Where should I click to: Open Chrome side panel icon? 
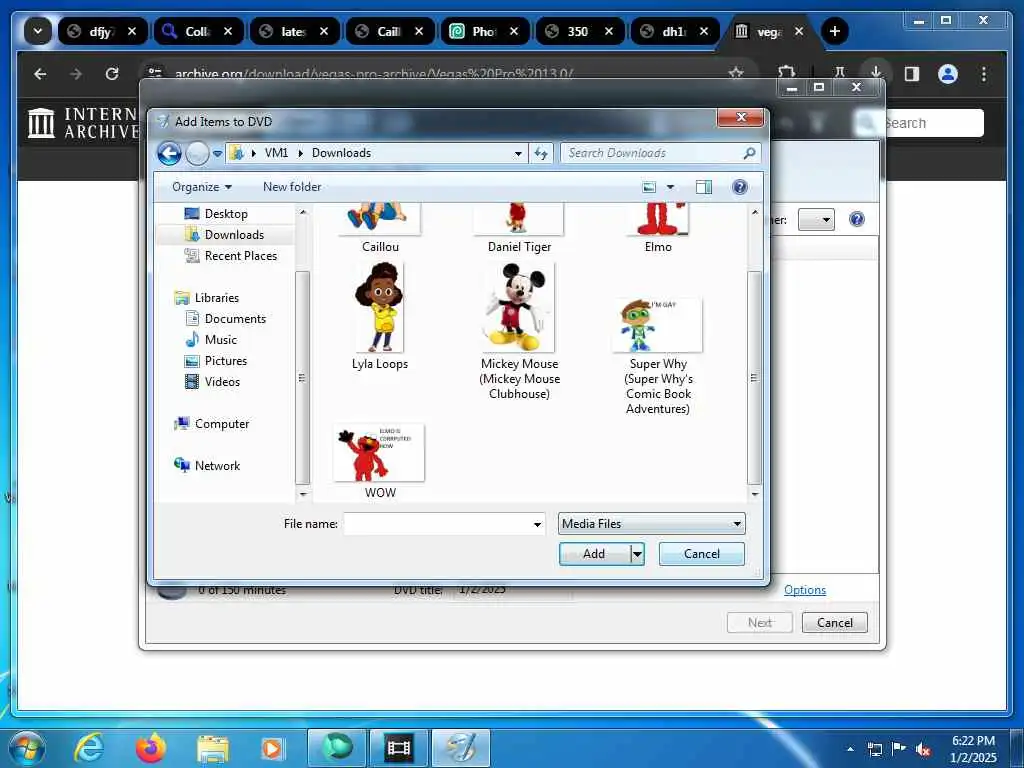coord(912,74)
